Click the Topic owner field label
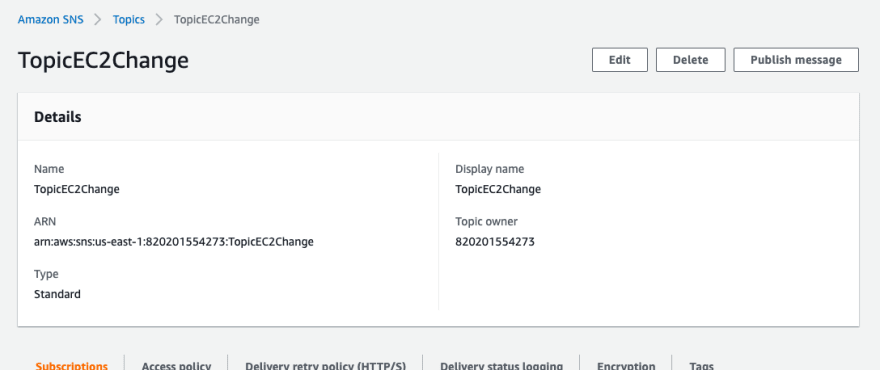 click(x=486, y=221)
